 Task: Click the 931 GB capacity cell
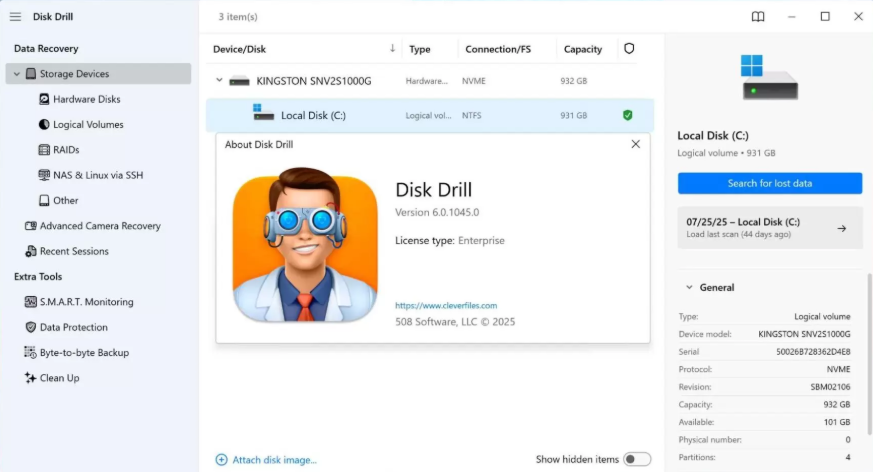click(x=573, y=115)
